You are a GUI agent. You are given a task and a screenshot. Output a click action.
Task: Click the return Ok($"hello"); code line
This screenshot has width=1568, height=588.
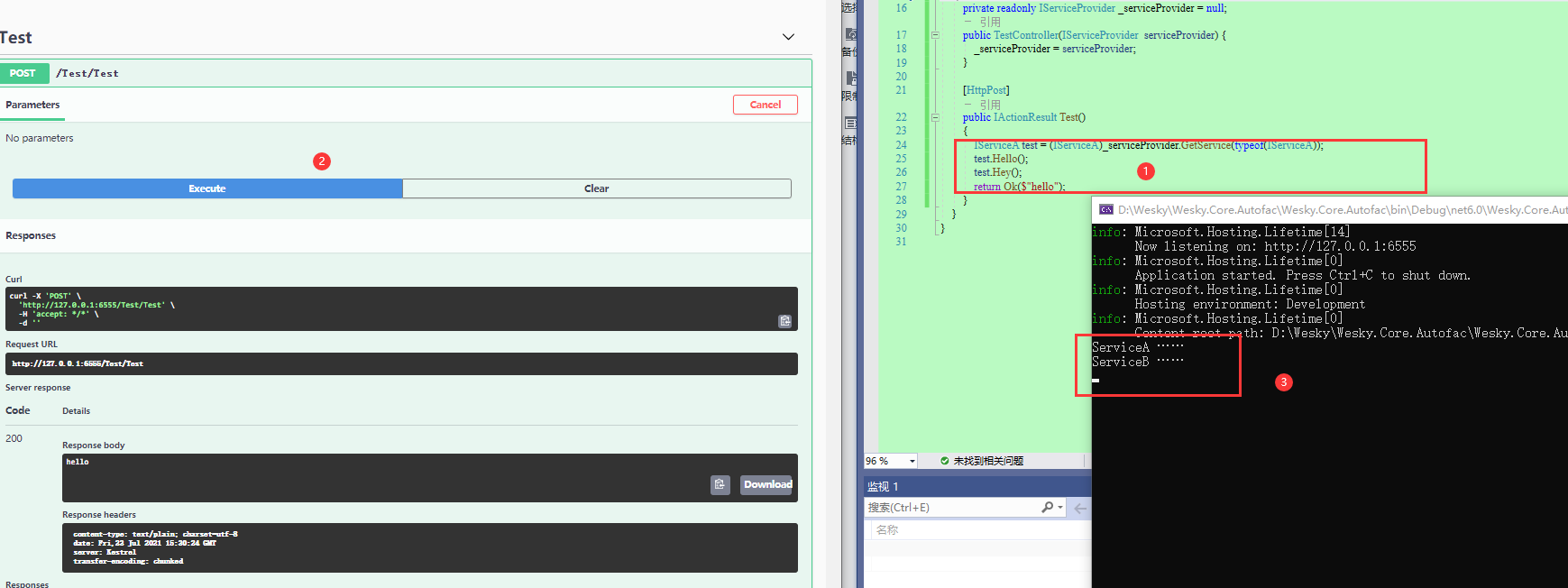(x=1020, y=187)
